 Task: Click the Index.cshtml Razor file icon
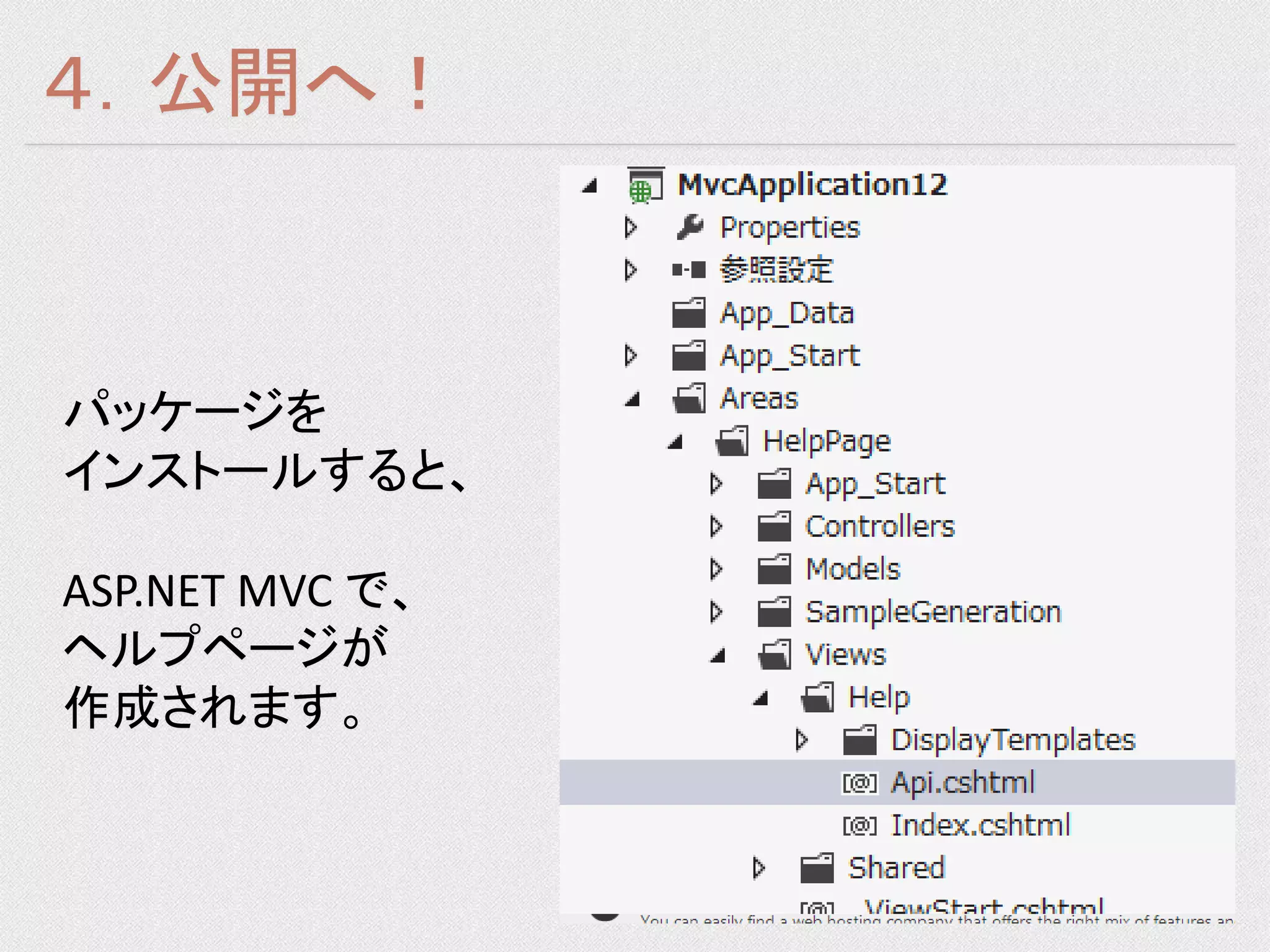coord(860,826)
